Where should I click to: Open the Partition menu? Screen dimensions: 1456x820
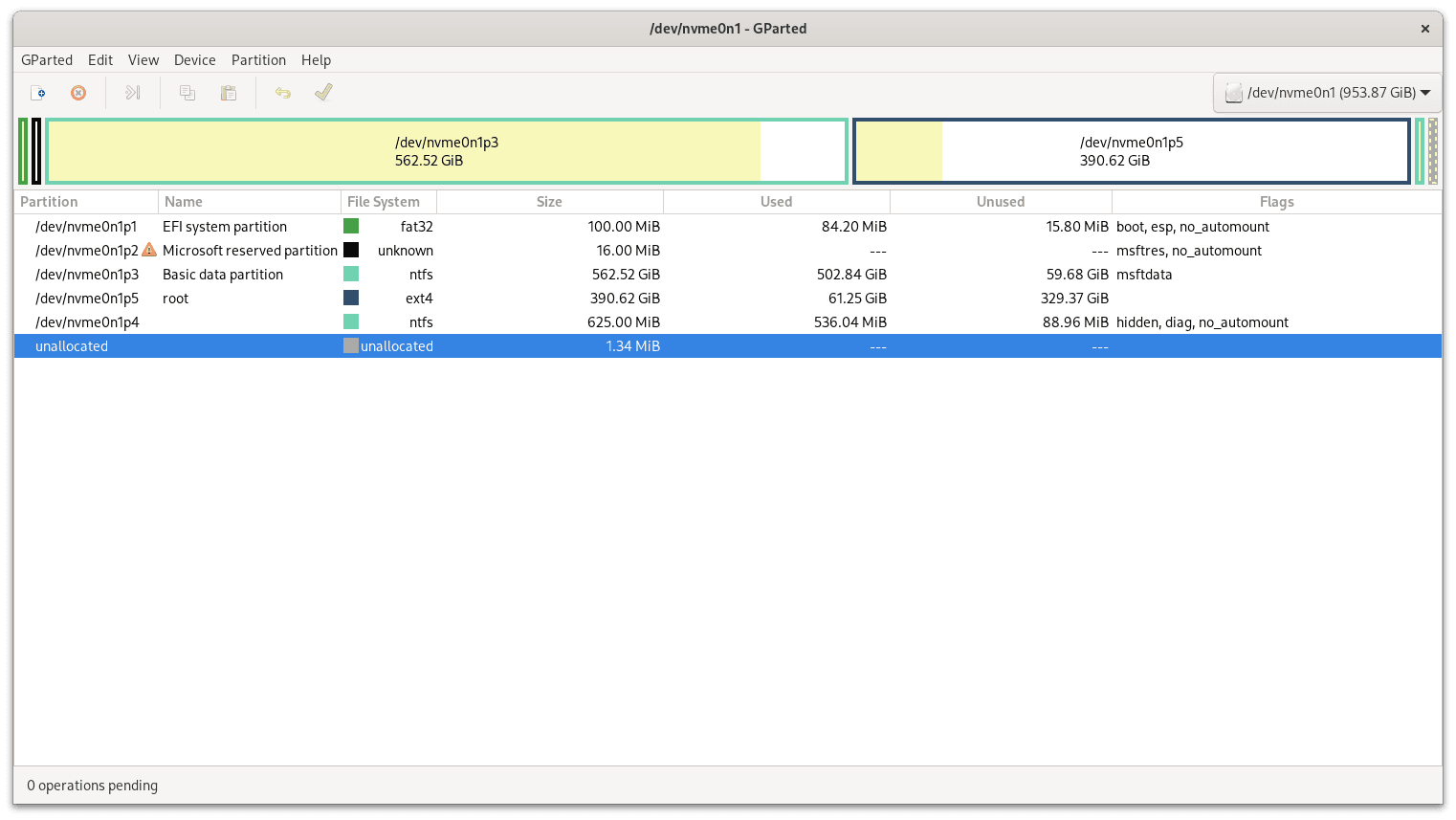point(258,59)
